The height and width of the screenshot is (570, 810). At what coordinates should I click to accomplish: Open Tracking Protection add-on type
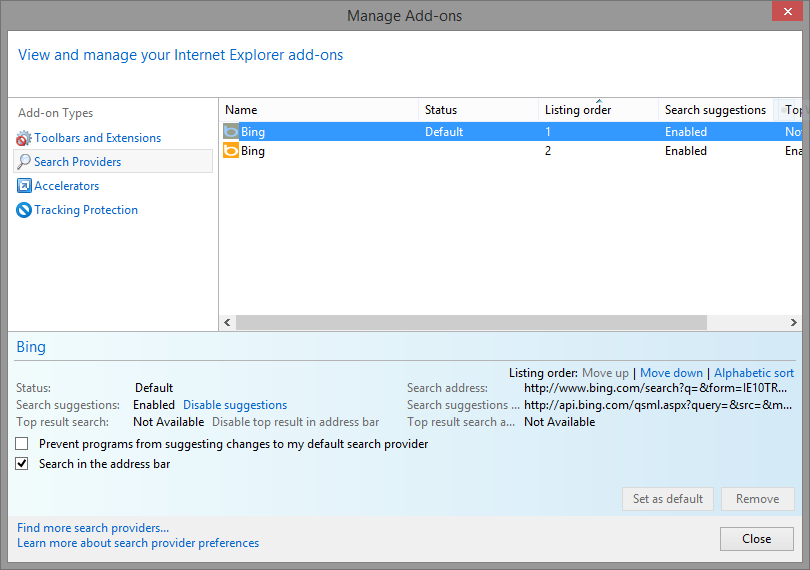86,210
